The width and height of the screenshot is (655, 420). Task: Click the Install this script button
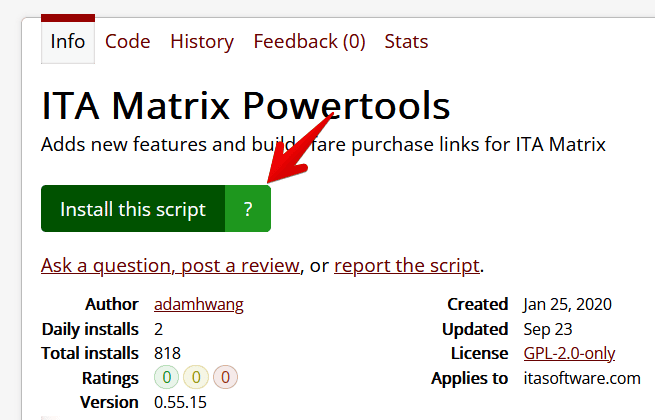[x=133, y=209]
